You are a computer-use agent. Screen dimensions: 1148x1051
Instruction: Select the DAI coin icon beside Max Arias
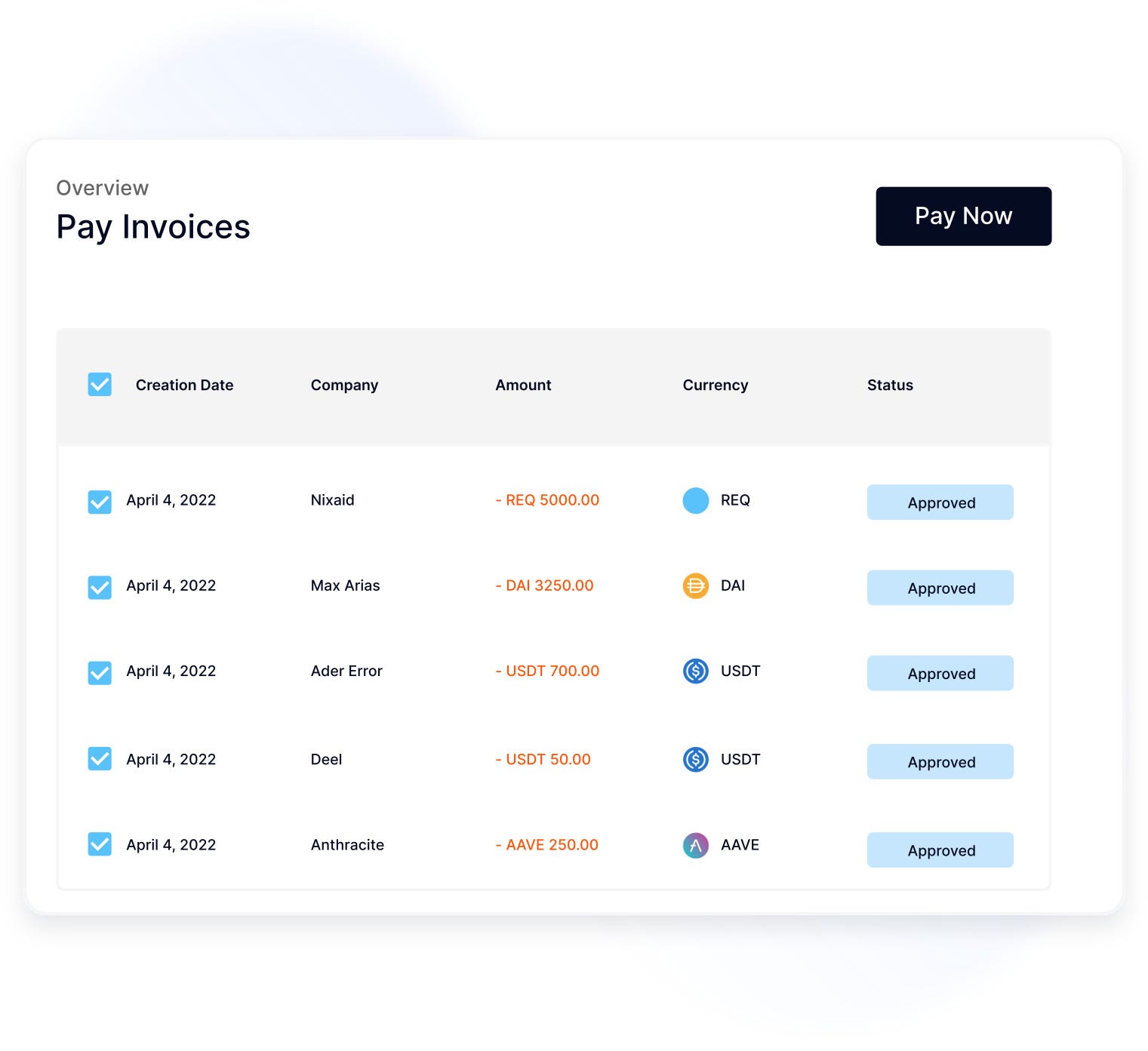click(694, 586)
